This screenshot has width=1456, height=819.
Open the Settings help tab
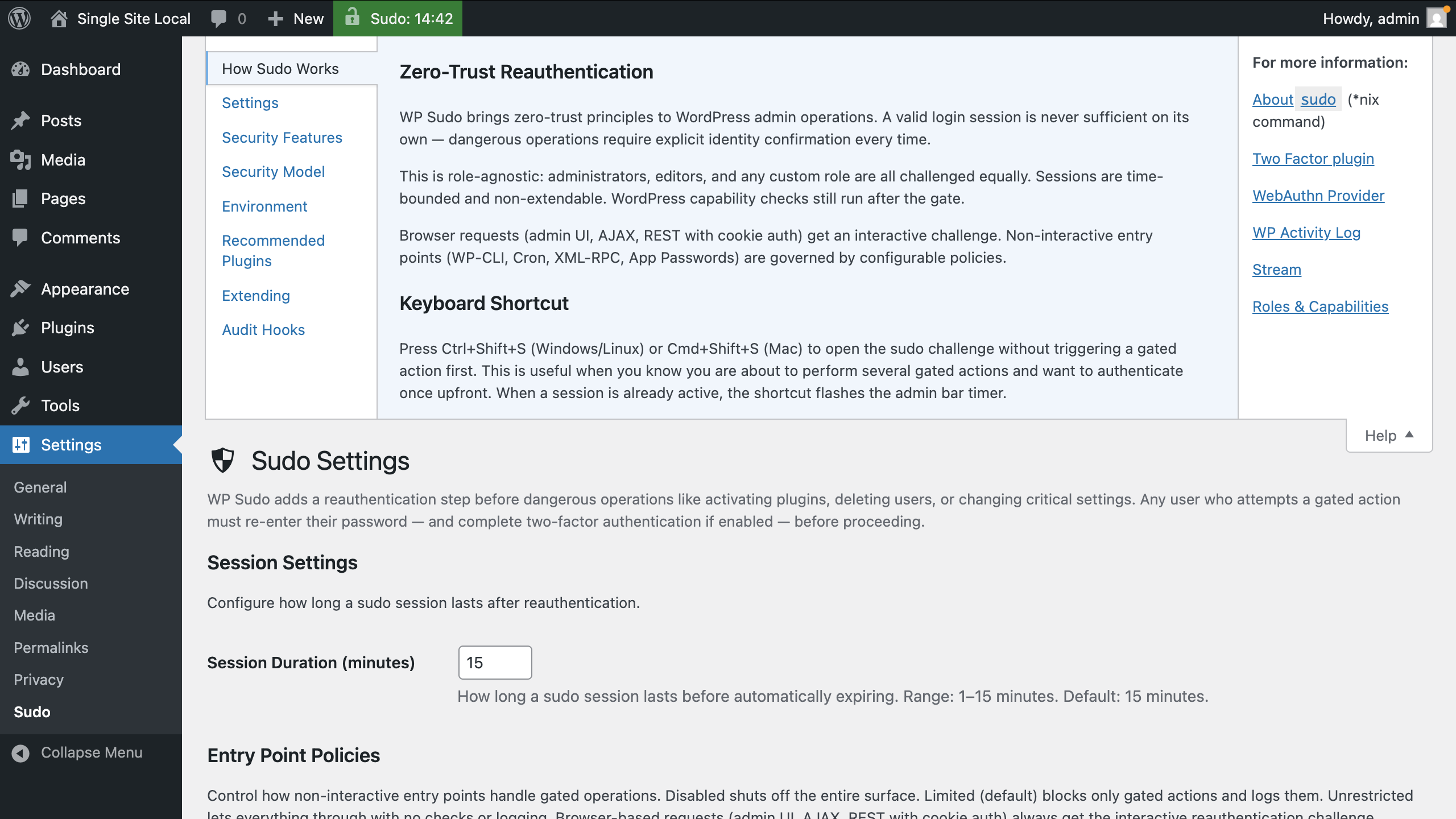(250, 103)
